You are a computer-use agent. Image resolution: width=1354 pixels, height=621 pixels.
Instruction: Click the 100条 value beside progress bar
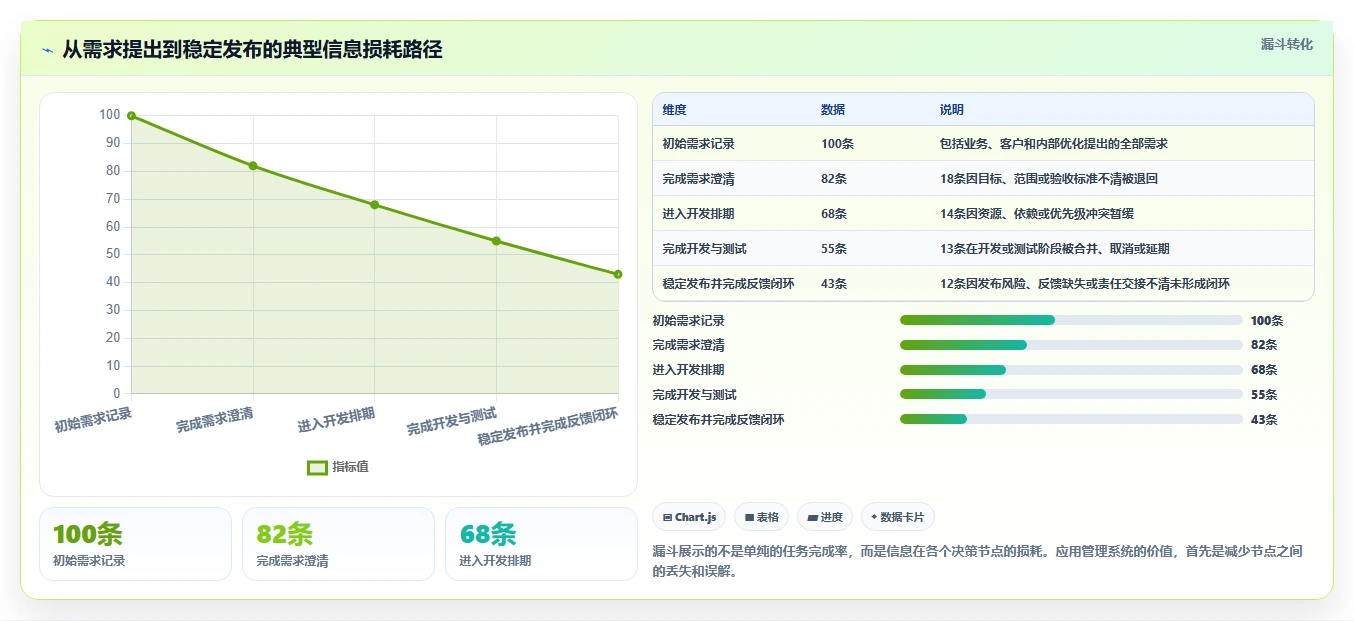coord(1267,321)
